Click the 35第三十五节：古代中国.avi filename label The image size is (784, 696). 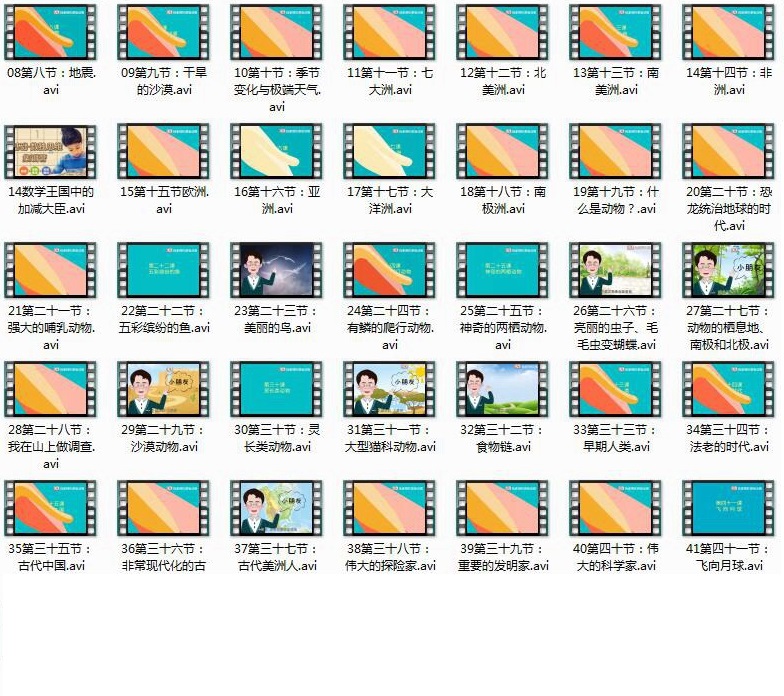tap(51, 557)
